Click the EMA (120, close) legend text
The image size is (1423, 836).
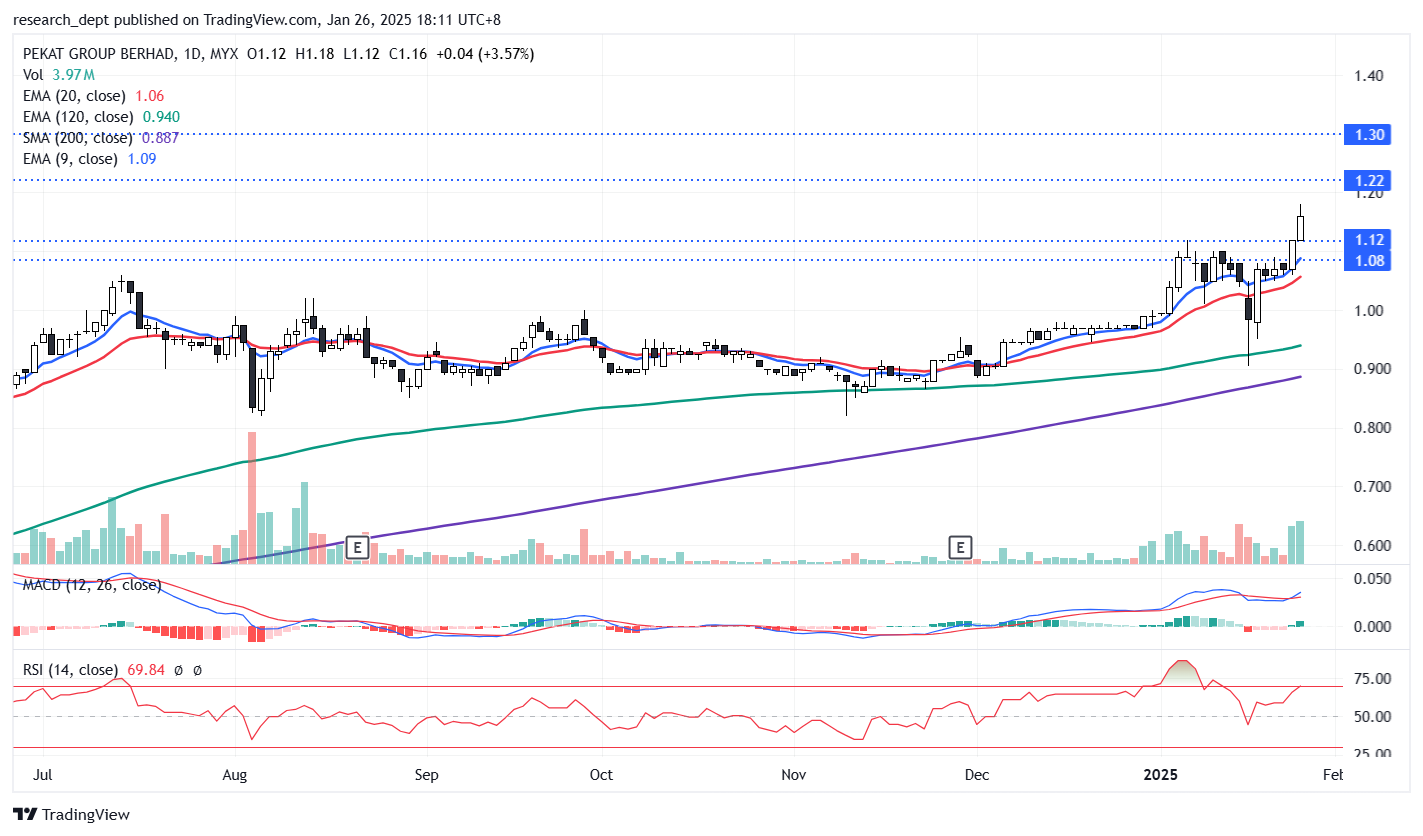78,117
